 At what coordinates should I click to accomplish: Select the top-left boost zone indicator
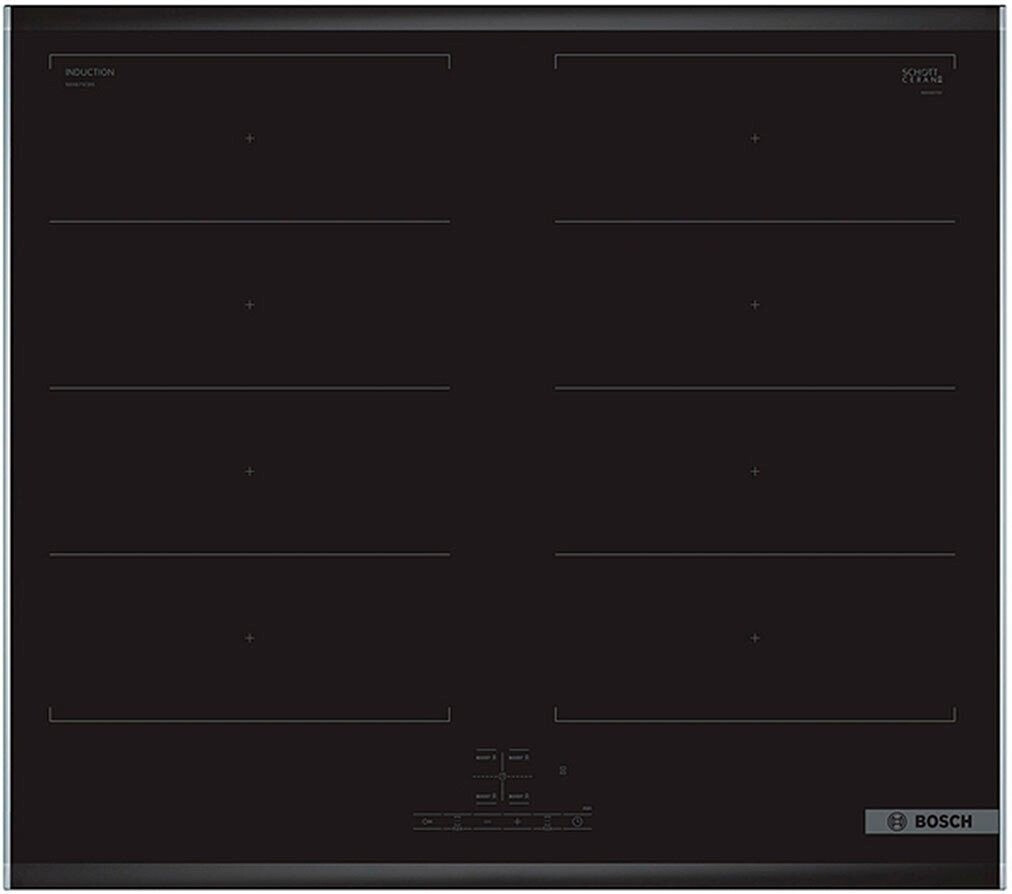pyautogui.click(x=486, y=758)
